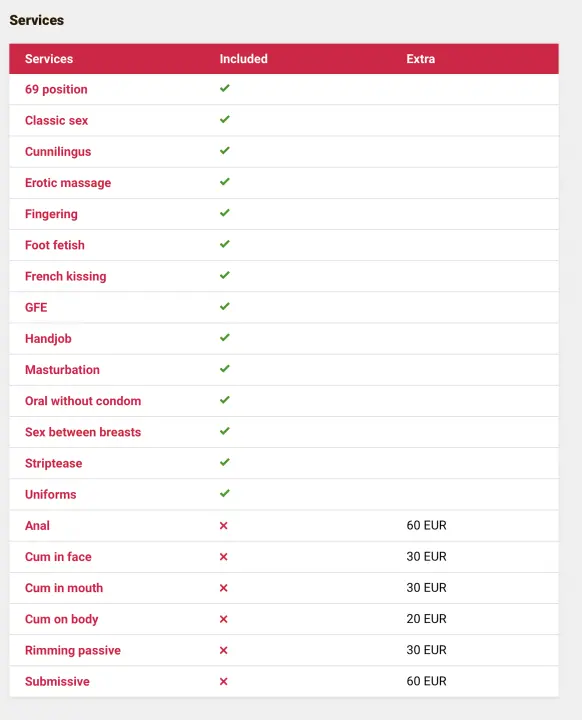Image resolution: width=582 pixels, height=720 pixels.
Task: Click the Services column header
Action: 49,59
